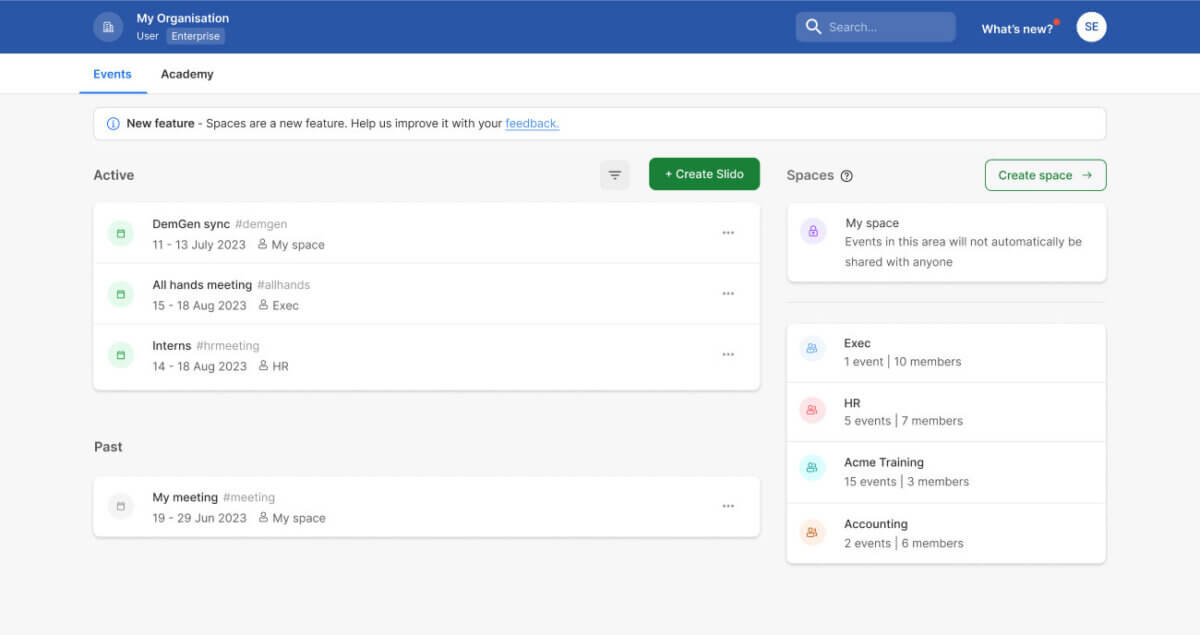Viewport: 1200px width, 635px height.
Task: Select the purple My space icon
Action: pos(812,232)
